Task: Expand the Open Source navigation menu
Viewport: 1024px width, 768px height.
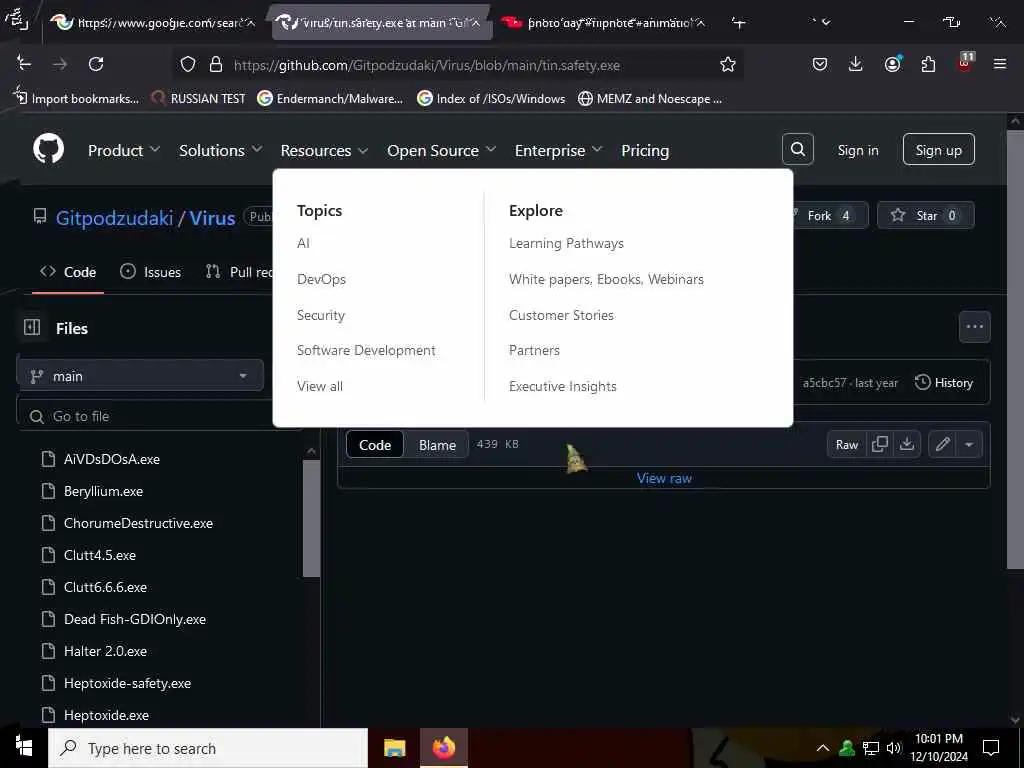Action: pos(441,150)
